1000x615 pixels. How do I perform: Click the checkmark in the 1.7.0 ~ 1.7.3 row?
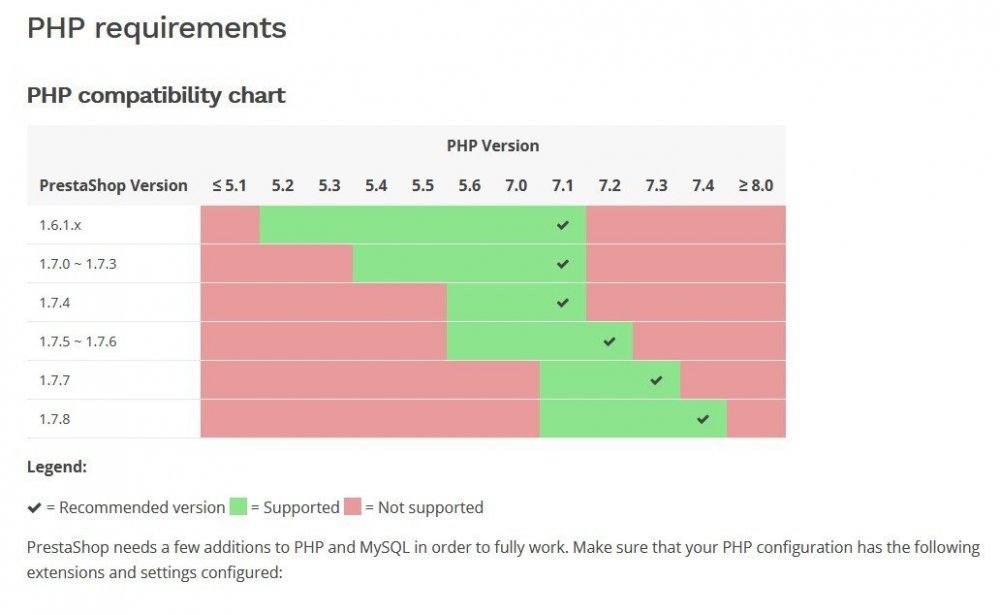(x=562, y=264)
